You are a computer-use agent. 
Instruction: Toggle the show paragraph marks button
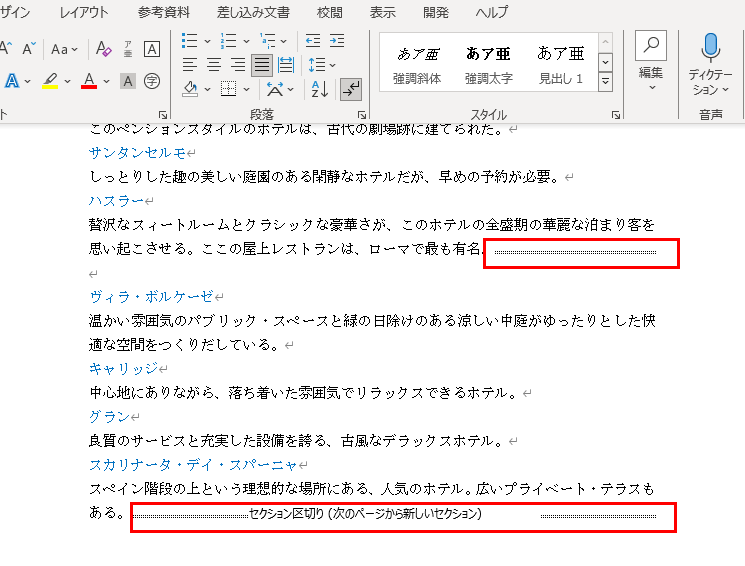coord(350,89)
